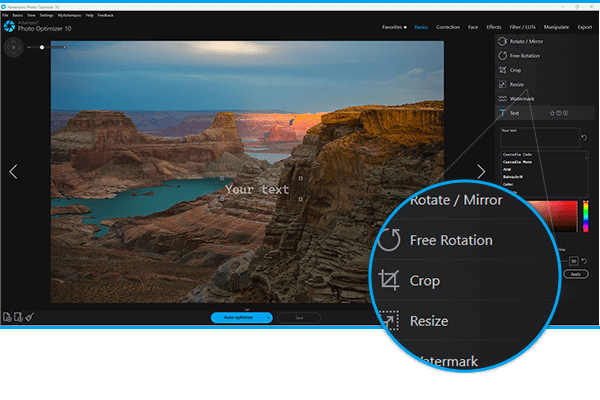
Task: Select the Cascadia Code font
Action: [x=517, y=155]
